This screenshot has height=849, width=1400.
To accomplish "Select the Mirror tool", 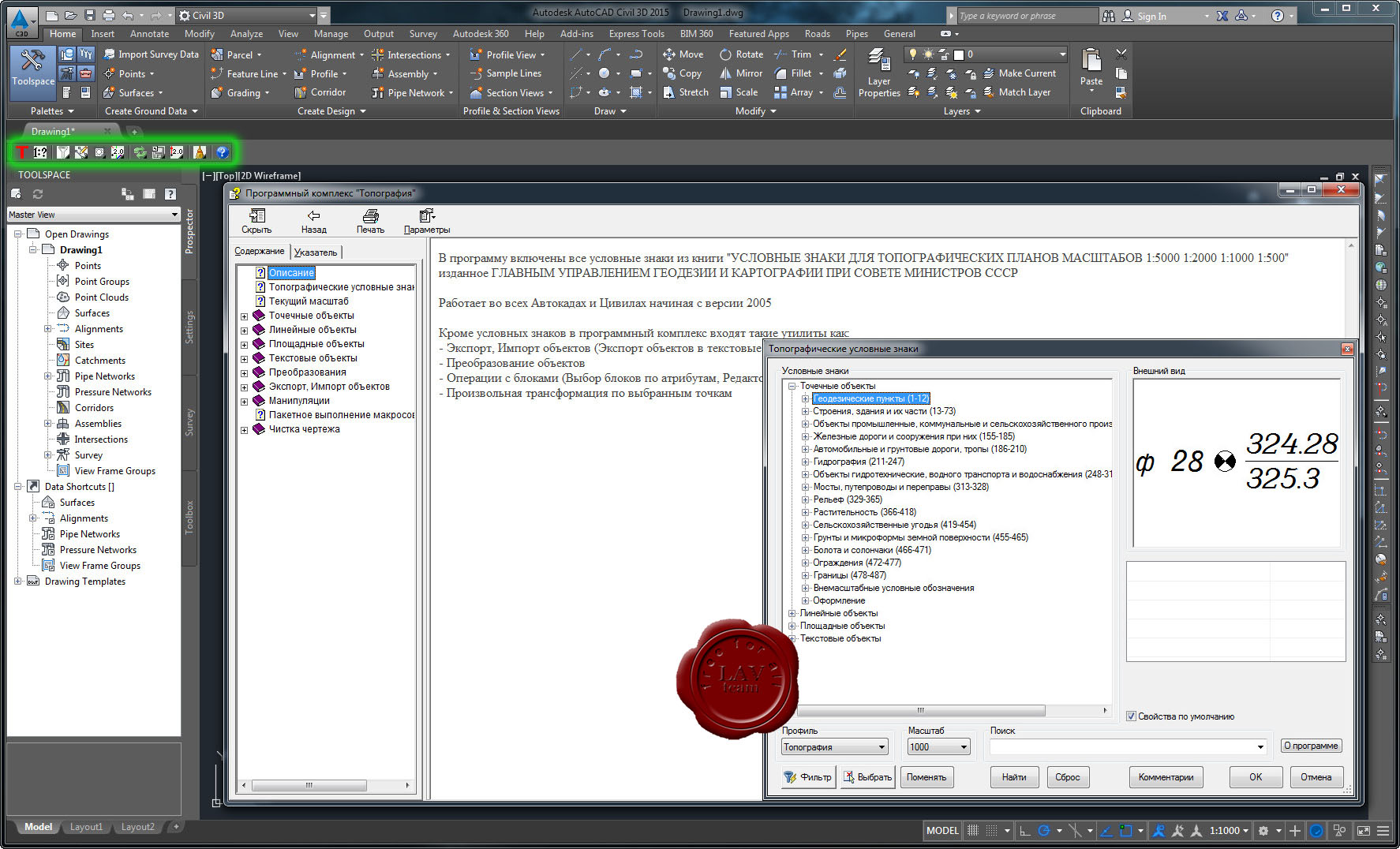I will point(740,73).
